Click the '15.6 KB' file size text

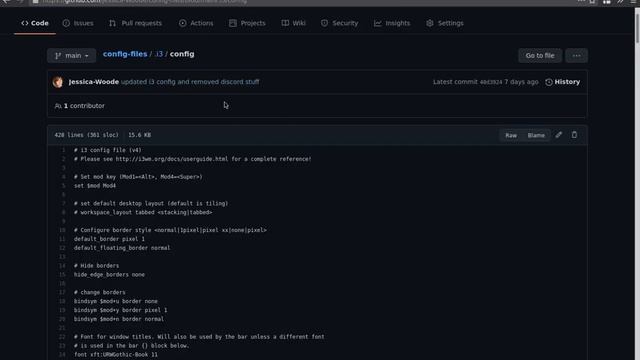tap(140, 135)
